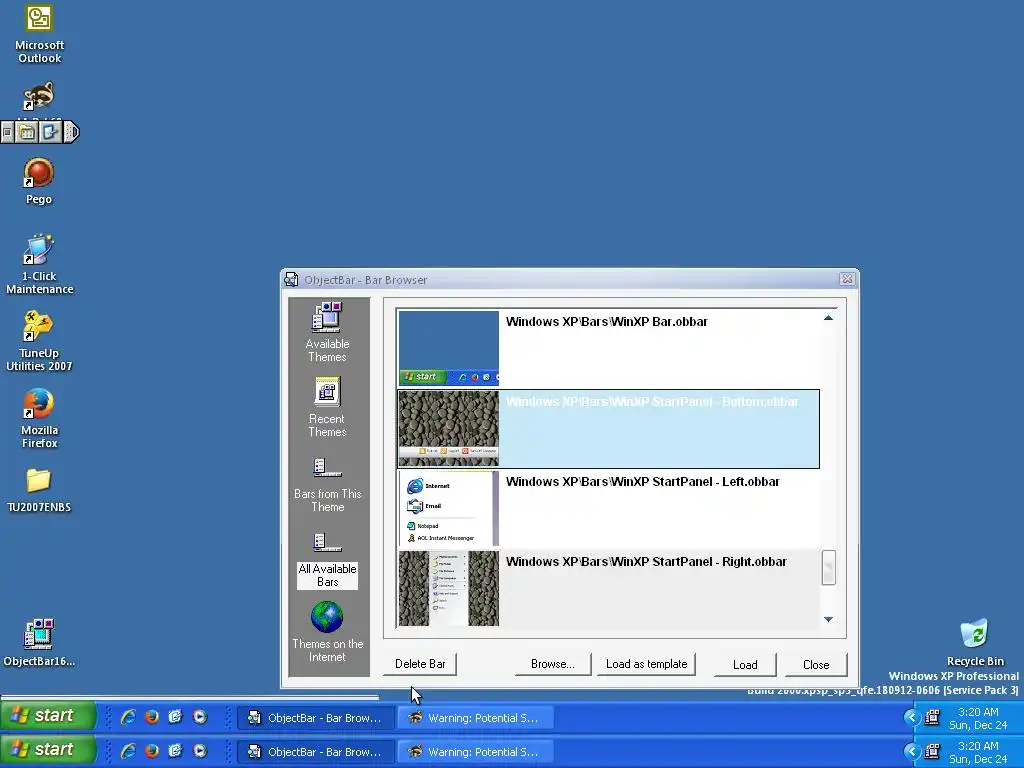Screen dimensions: 1024x768
Task: Click the Browse... button
Action: click(552, 664)
